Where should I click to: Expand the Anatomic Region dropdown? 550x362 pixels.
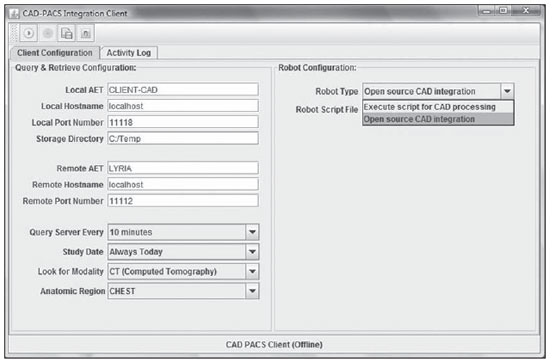252,291
